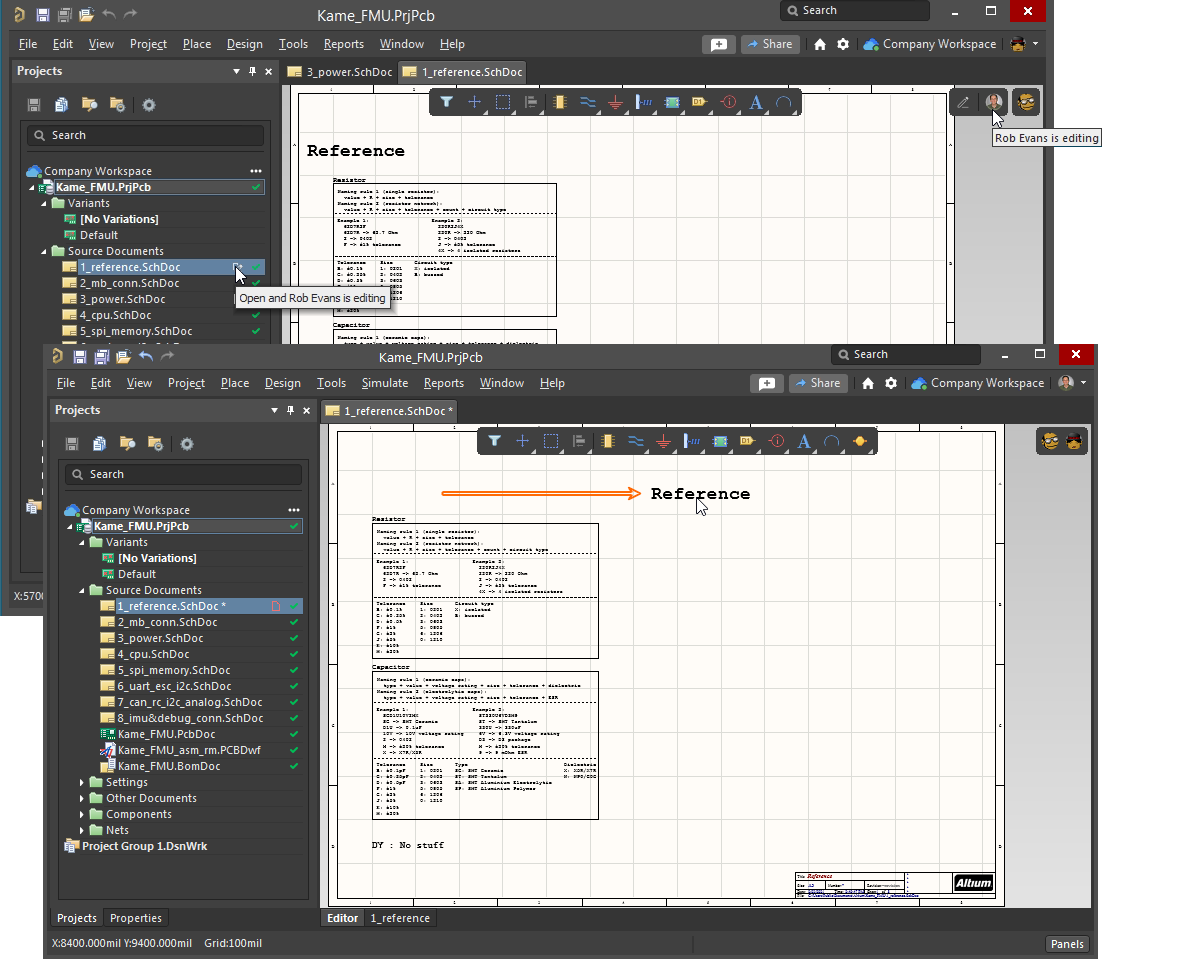Collapse the front window's Kame_FMU.PrjPcb project node
The width and height of the screenshot is (1200, 959).
[x=71, y=526]
